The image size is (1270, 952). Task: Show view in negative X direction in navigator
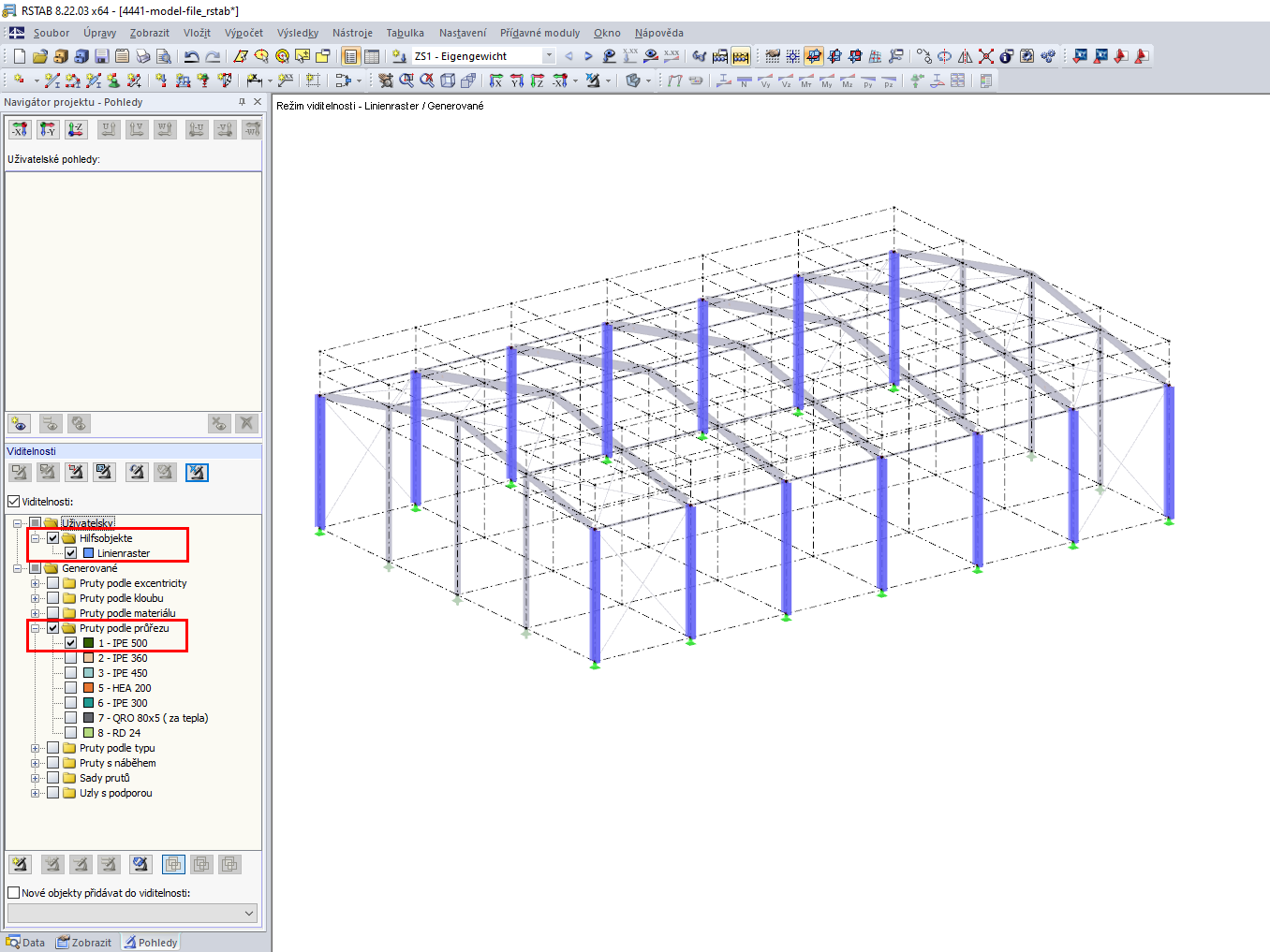pos(20,129)
